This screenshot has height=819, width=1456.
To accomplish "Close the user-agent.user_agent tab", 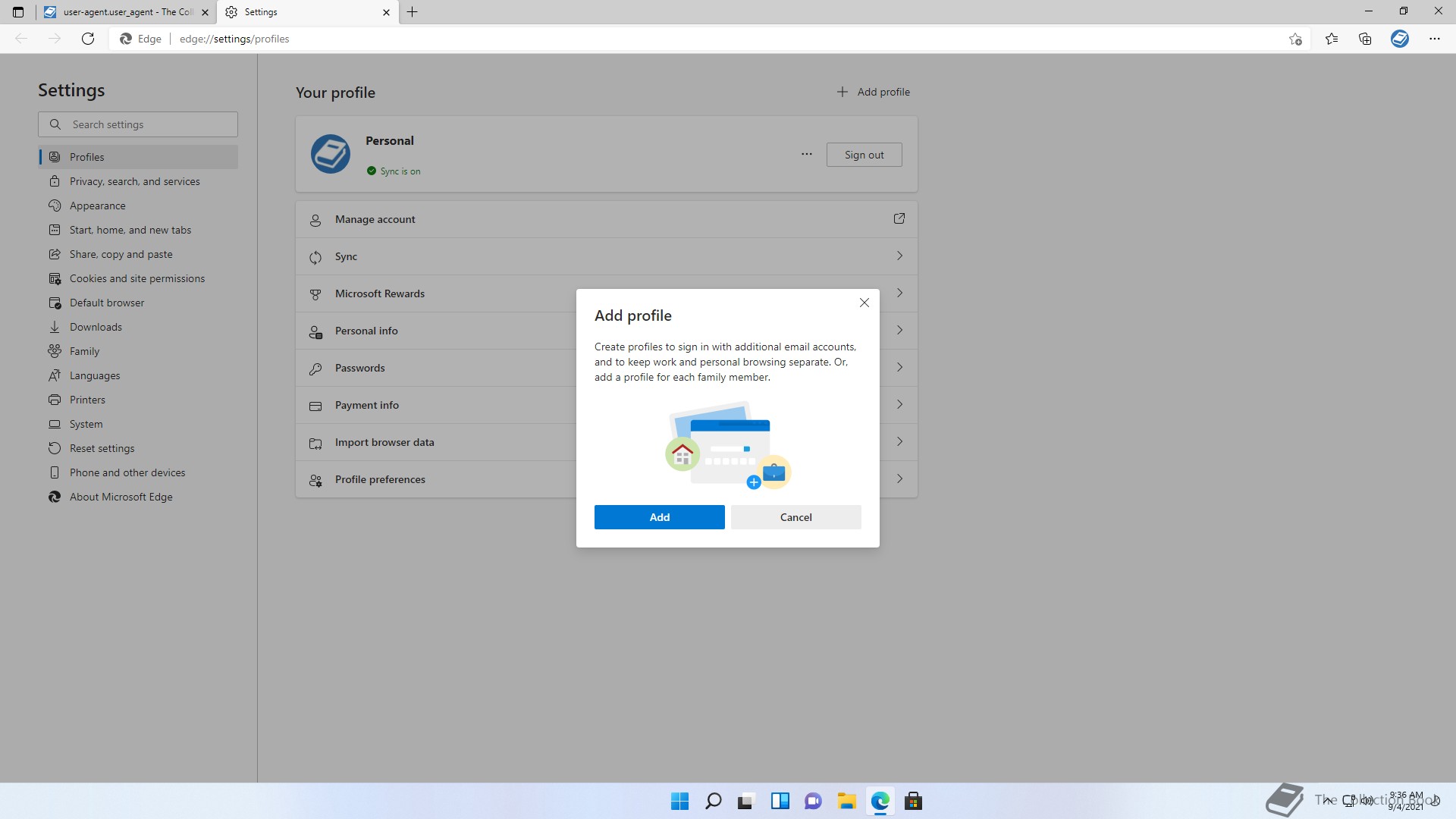I will pyautogui.click(x=205, y=12).
